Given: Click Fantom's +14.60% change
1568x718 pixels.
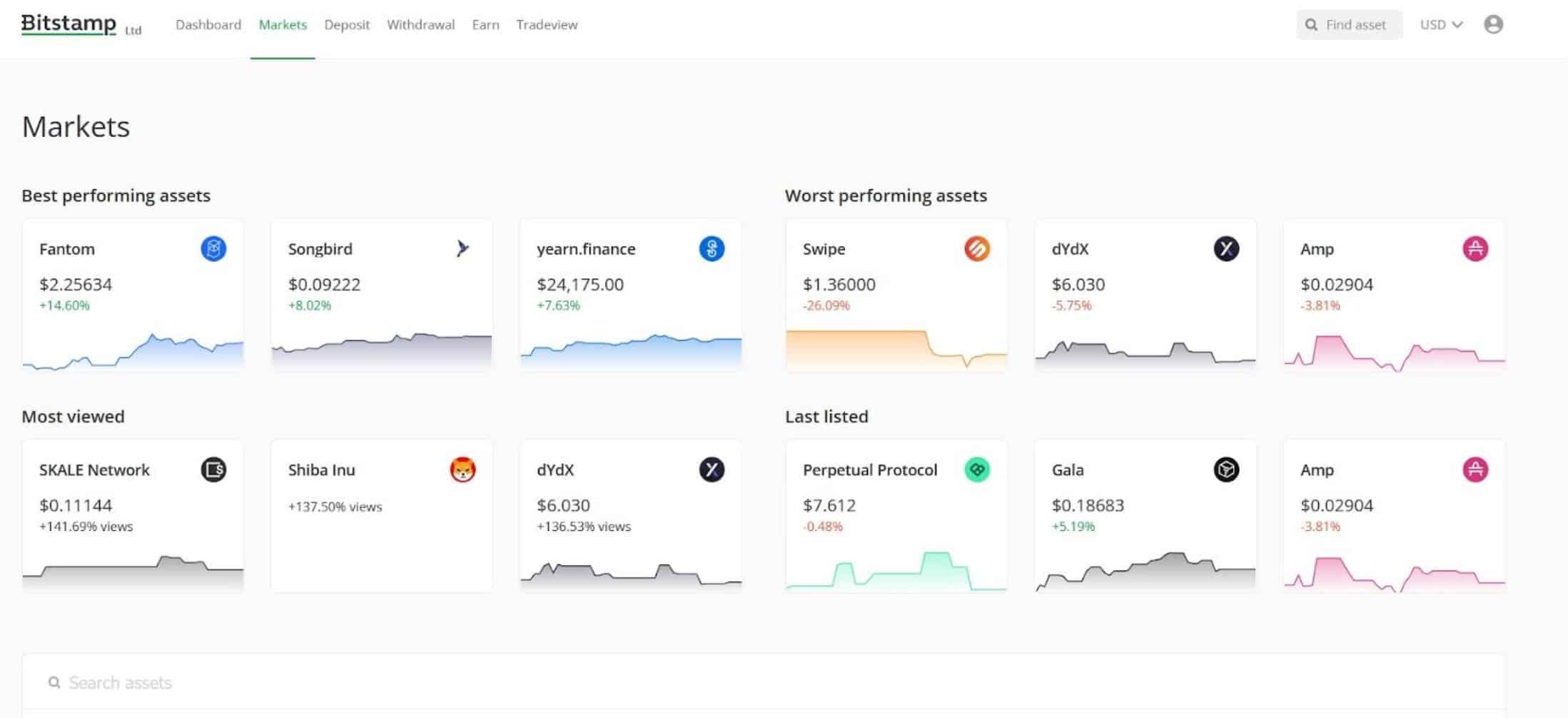Looking at the screenshot, I should [x=64, y=305].
